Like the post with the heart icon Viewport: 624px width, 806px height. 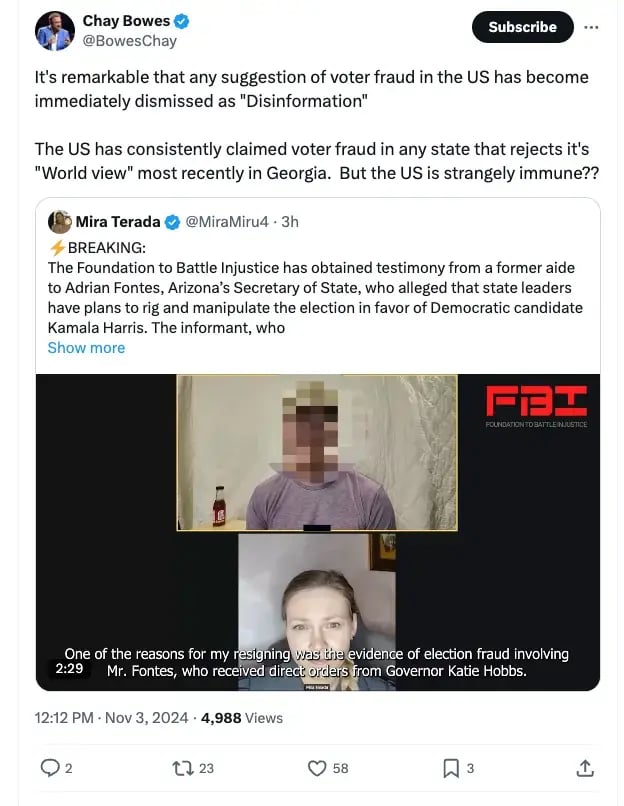[317, 768]
